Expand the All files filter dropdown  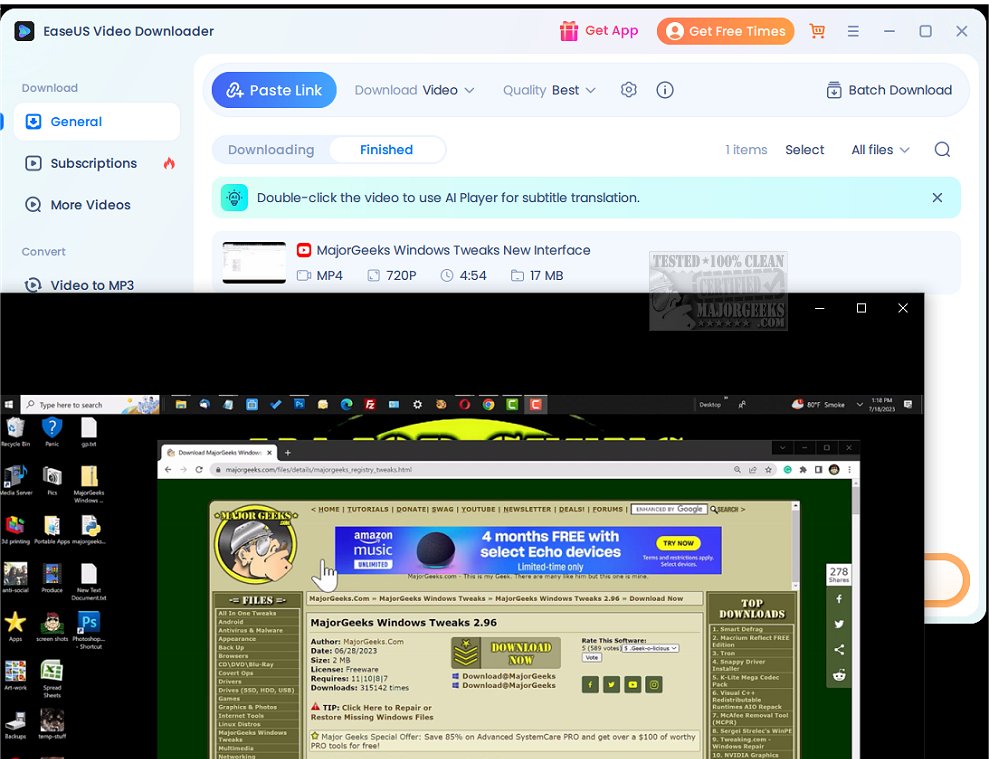coord(880,150)
